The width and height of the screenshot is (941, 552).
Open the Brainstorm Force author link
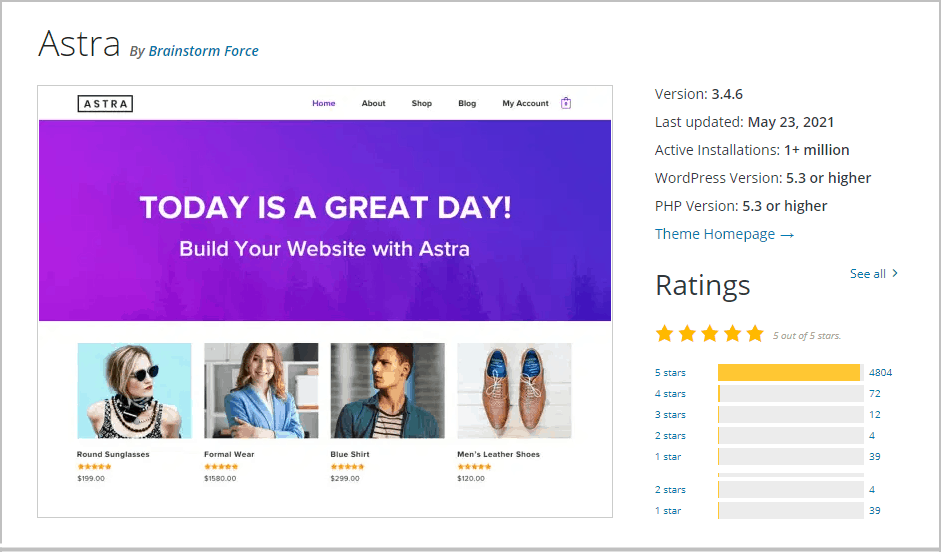pos(203,51)
